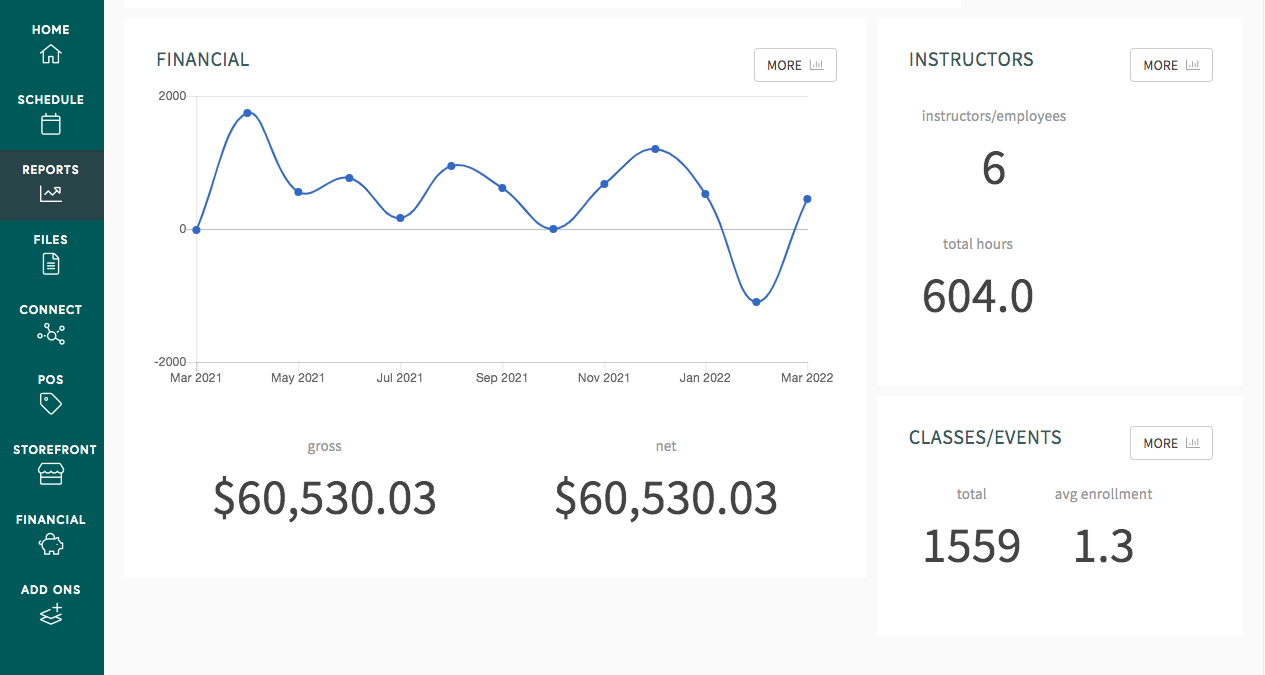Click the gross total $60,530.03 figure
Screen dimensions: 1265x675
pyautogui.click(x=325, y=498)
